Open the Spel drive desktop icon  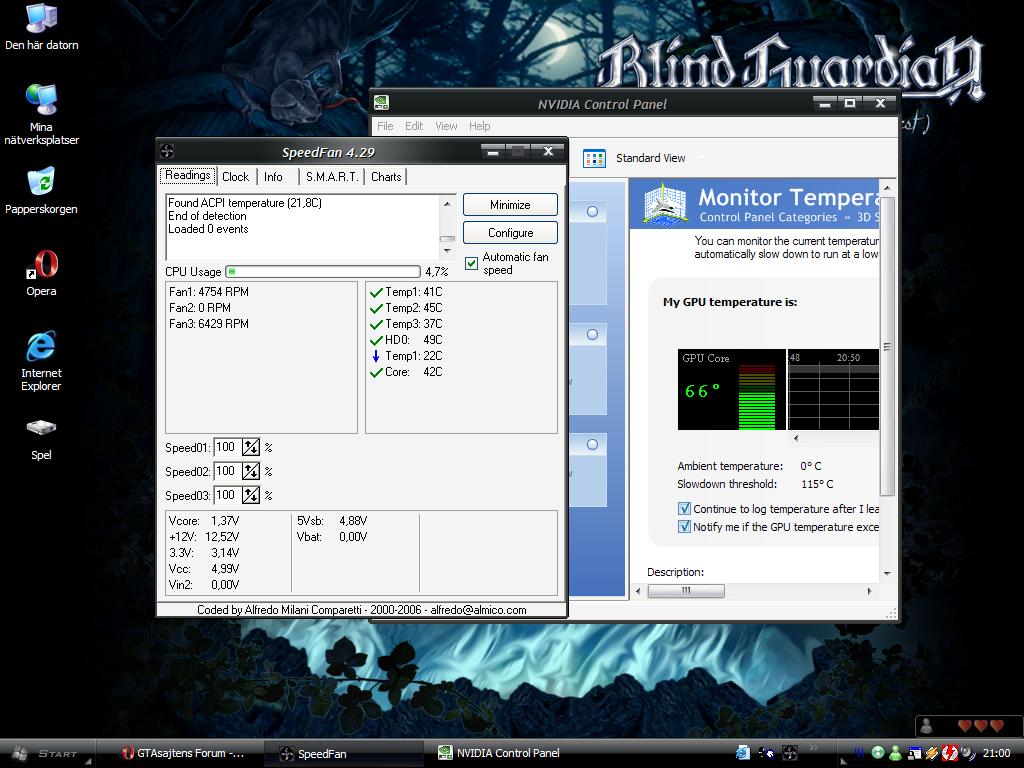pos(41,438)
